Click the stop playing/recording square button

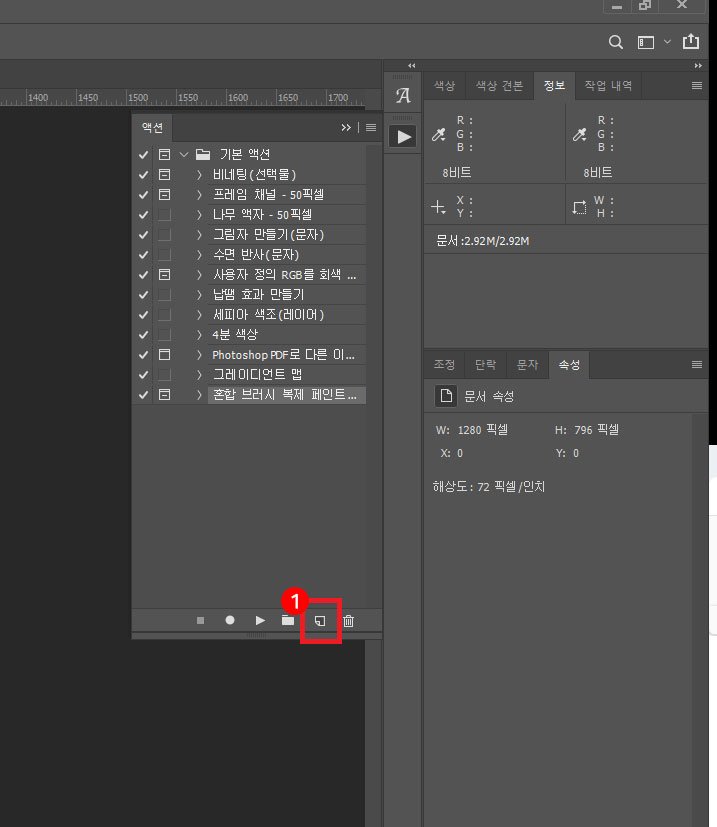coord(200,621)
